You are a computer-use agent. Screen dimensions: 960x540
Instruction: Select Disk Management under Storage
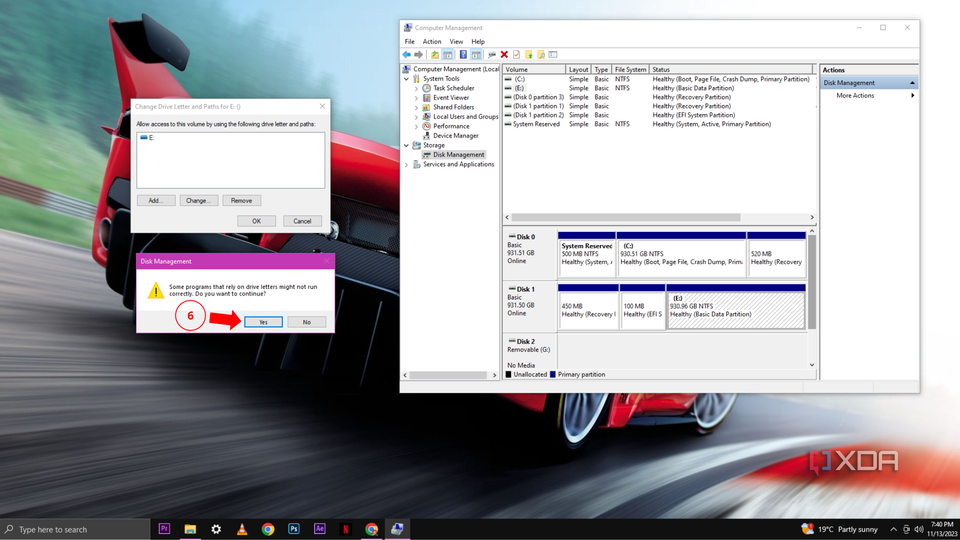(459, 155)
